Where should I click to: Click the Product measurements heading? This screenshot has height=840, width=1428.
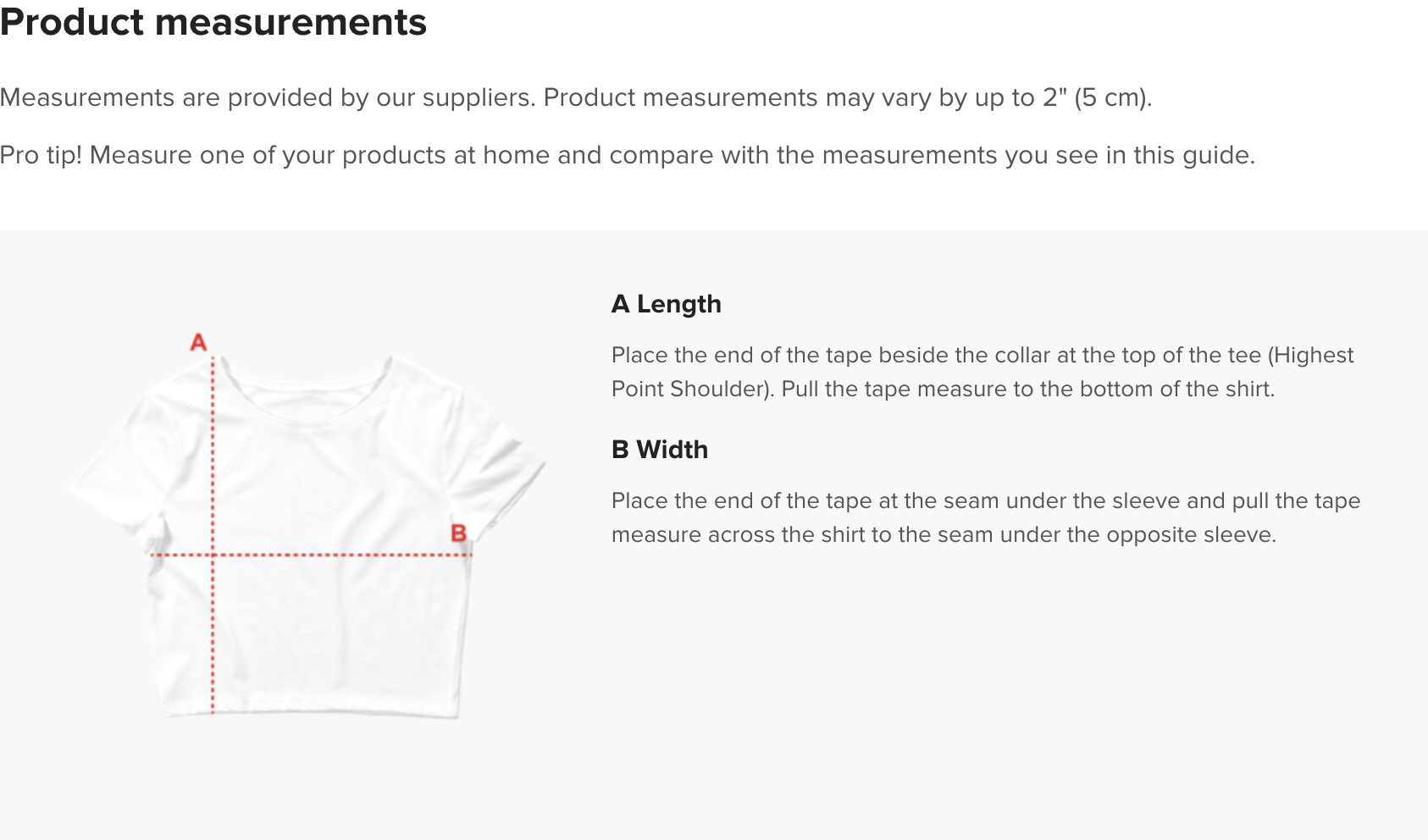(x=213, y=22)
